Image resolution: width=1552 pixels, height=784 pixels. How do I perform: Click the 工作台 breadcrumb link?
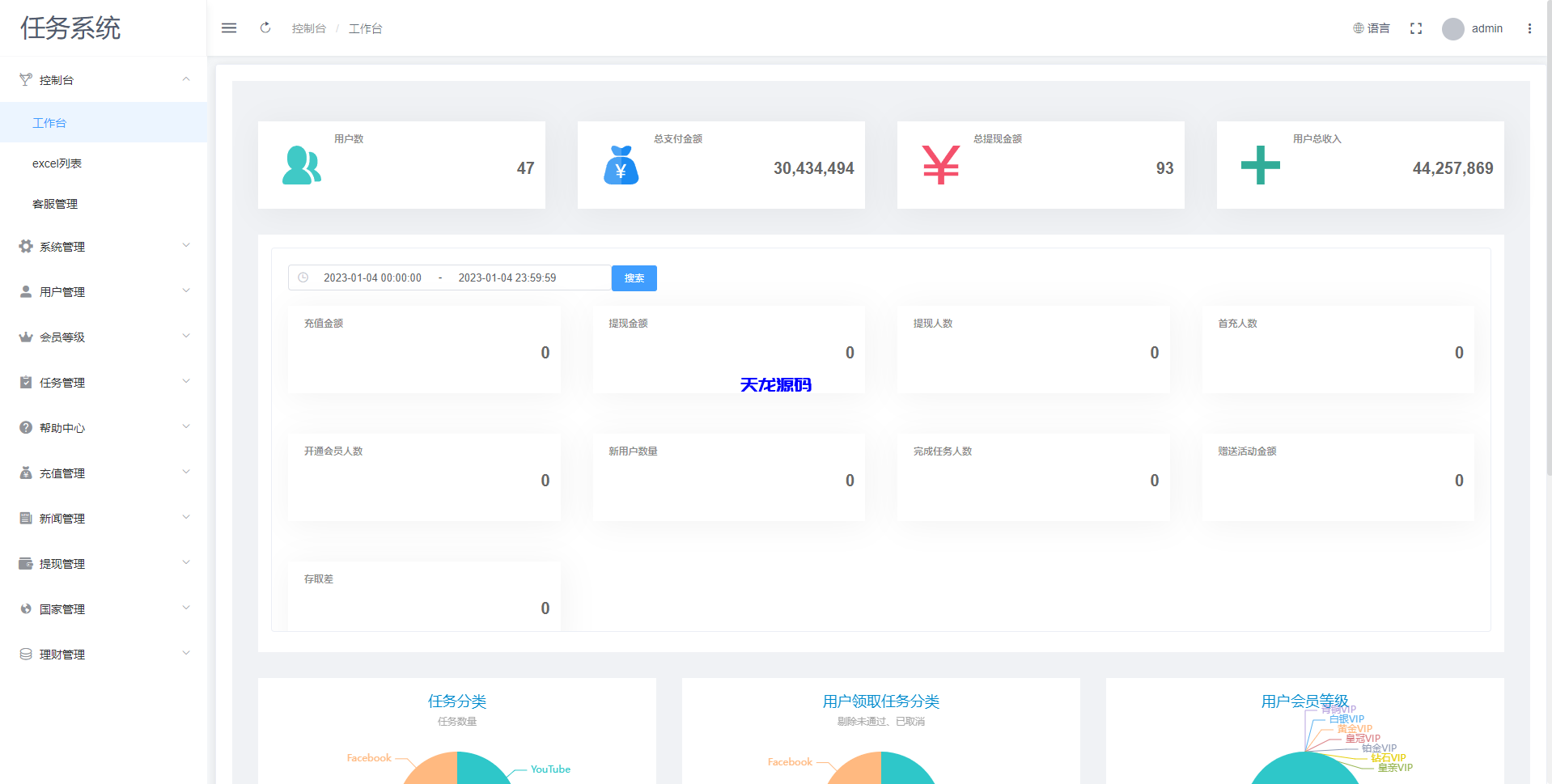366,28
